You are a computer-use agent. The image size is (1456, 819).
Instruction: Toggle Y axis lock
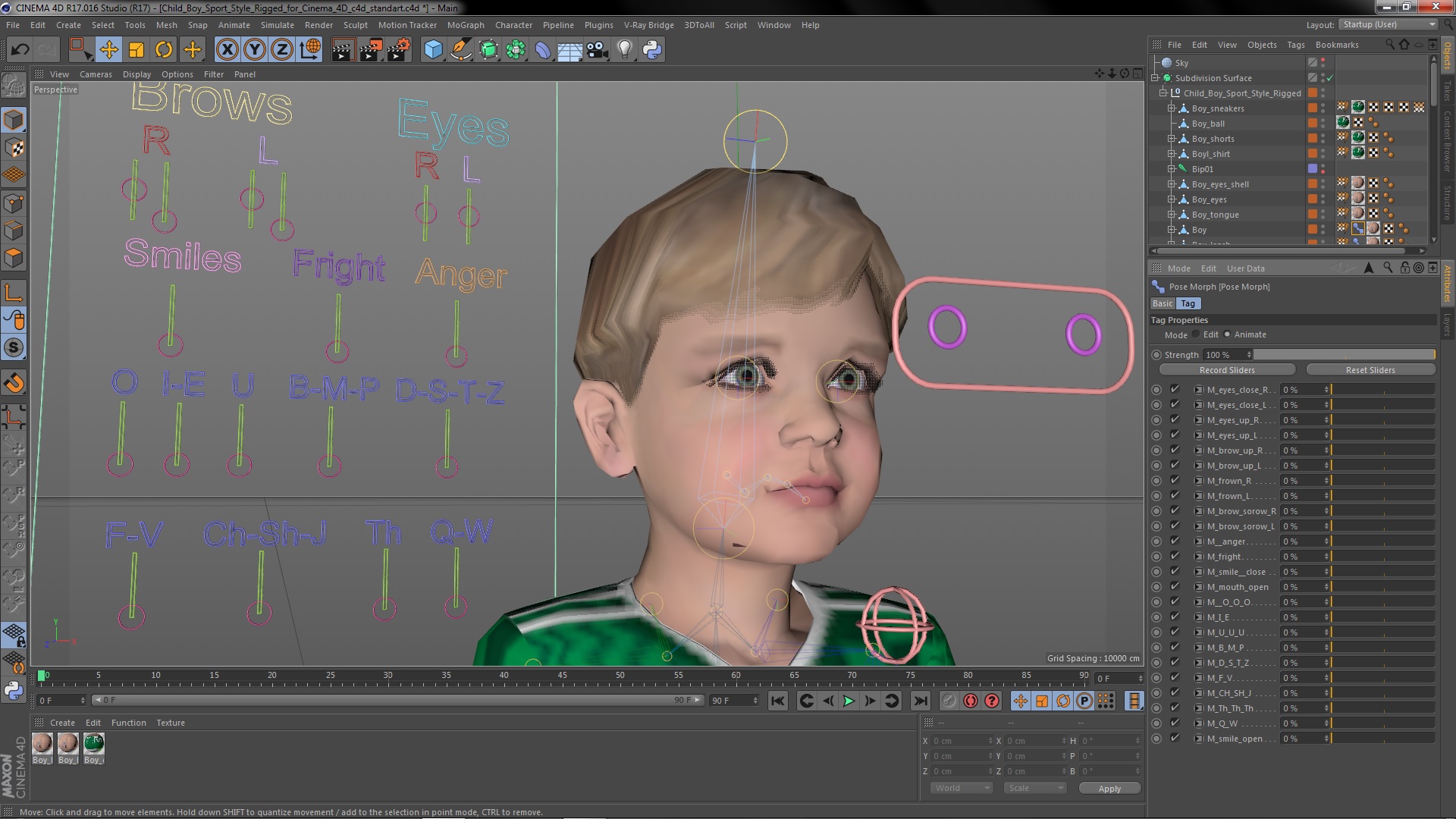(x=255, y=50)
